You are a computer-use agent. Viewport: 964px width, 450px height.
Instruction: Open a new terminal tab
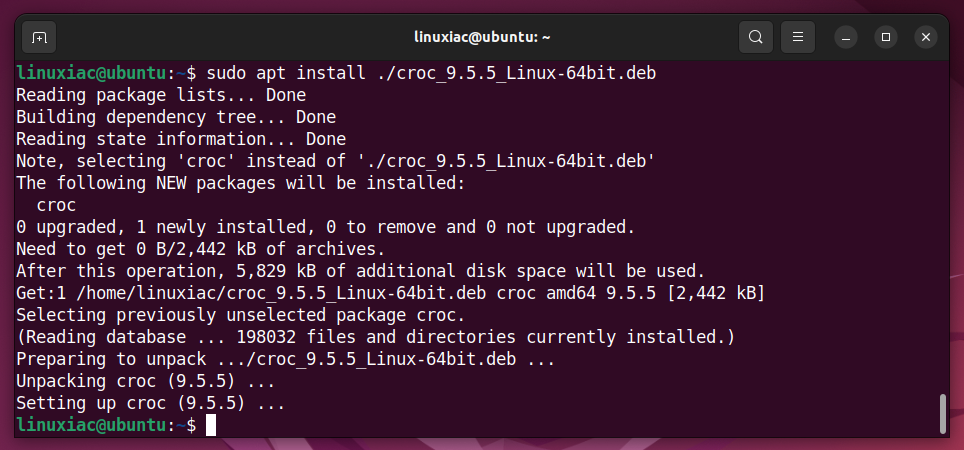[39, 38]
